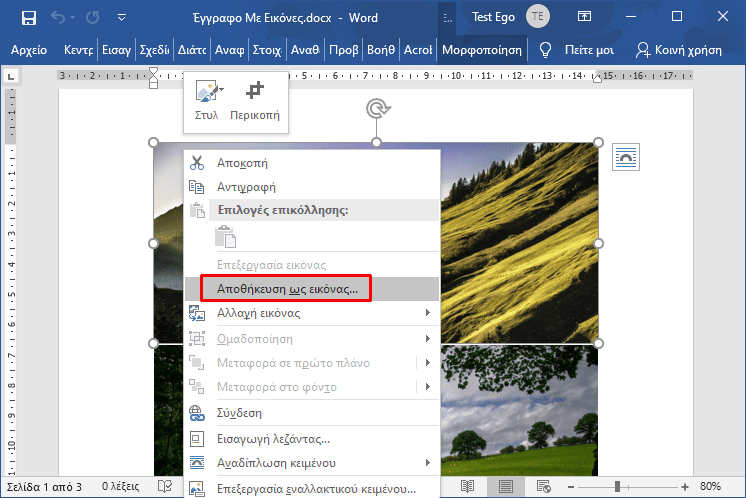The width and height of the screenshot is (746, 498).
Task: Open the Στοιχ (Mailings) ribbon tab
Action: [x=267, y=50]
